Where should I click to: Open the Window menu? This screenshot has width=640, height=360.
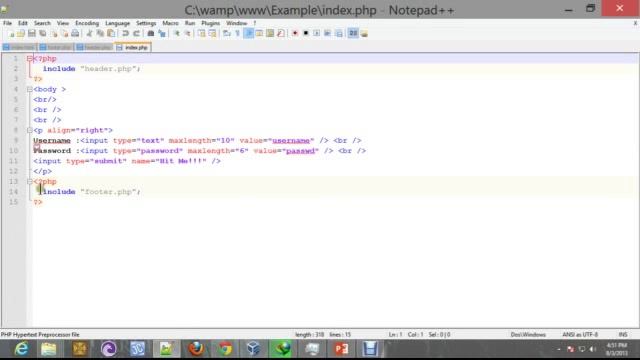pyautogui.click(x=237, y=23)
